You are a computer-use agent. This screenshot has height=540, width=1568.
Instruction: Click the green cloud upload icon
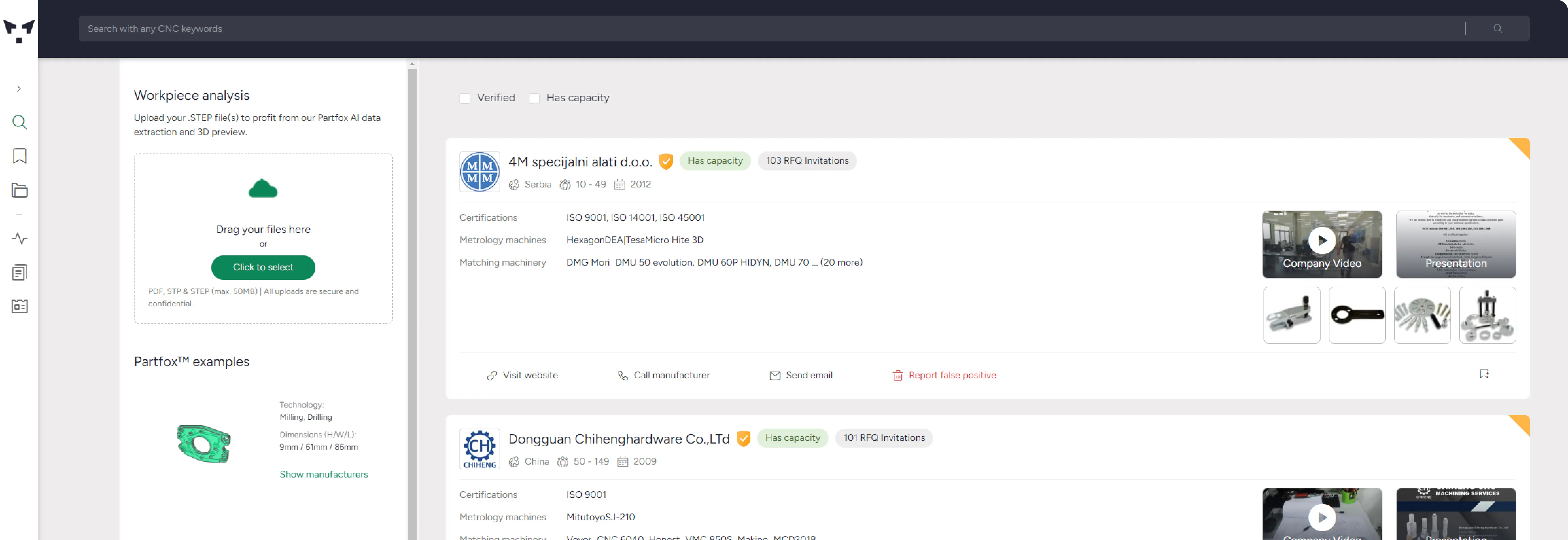click(263, 189)
